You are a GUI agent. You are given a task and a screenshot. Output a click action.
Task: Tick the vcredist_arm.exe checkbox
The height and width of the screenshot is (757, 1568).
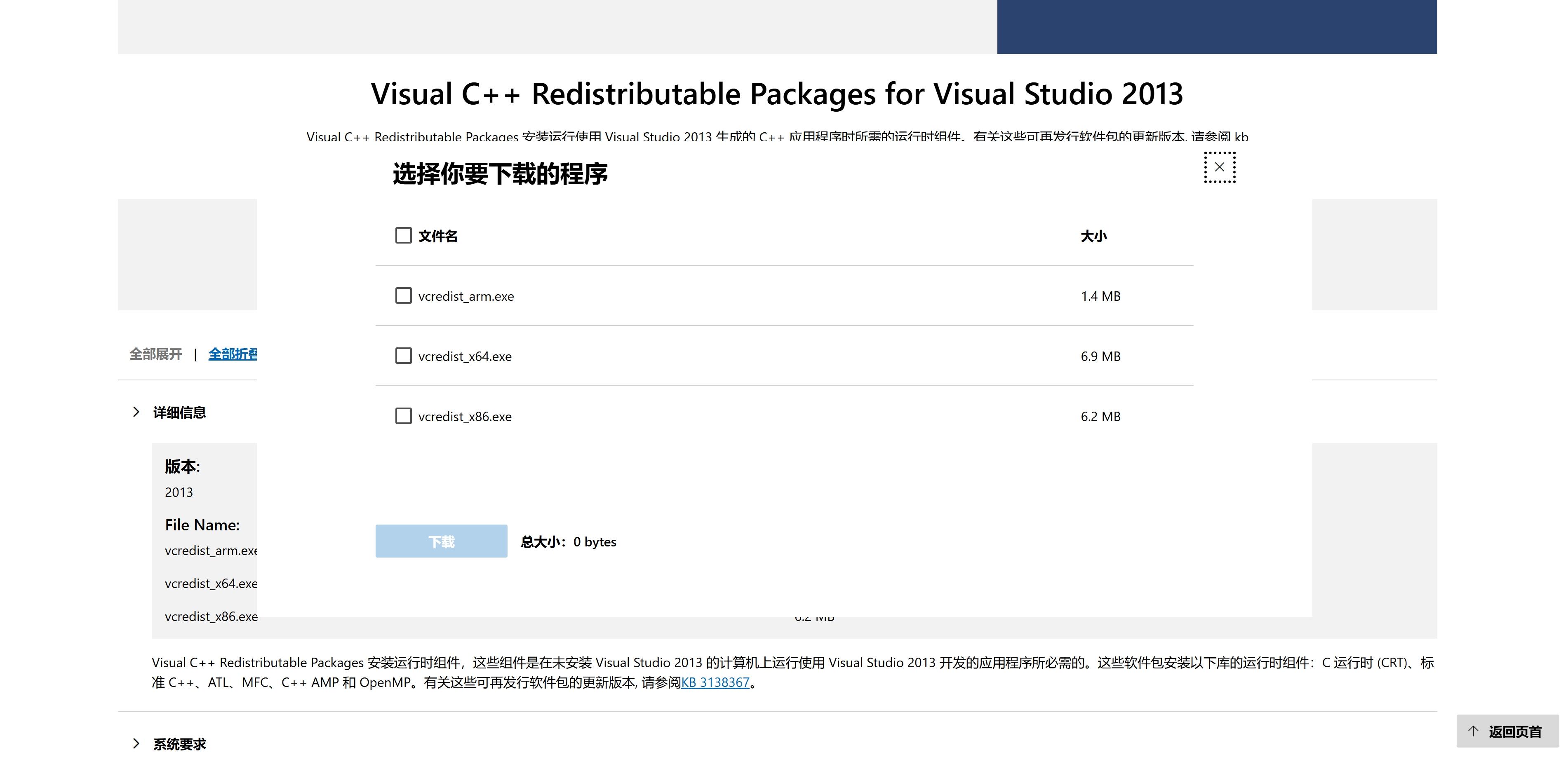(403, 296)
